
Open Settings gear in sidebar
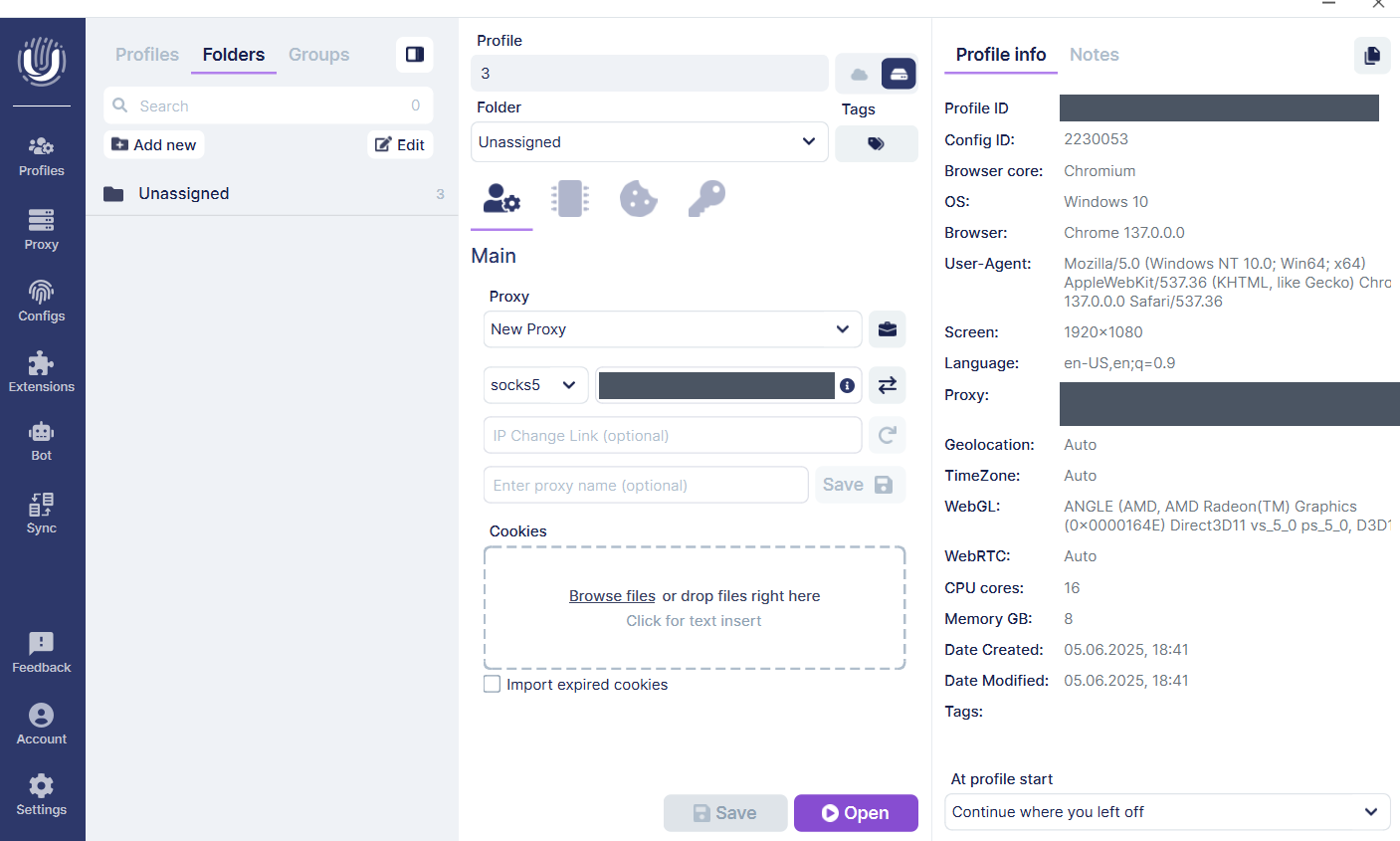pos(42,795)
